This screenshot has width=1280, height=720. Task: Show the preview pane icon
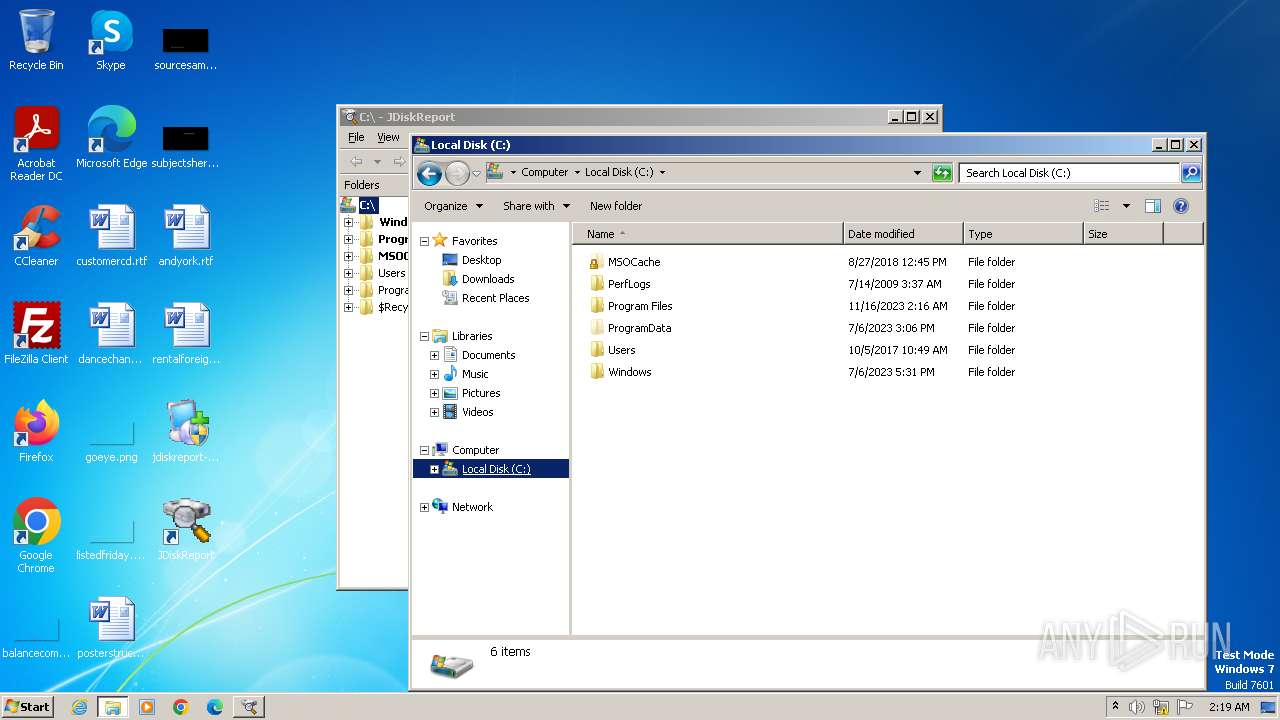click(1152, 206)
